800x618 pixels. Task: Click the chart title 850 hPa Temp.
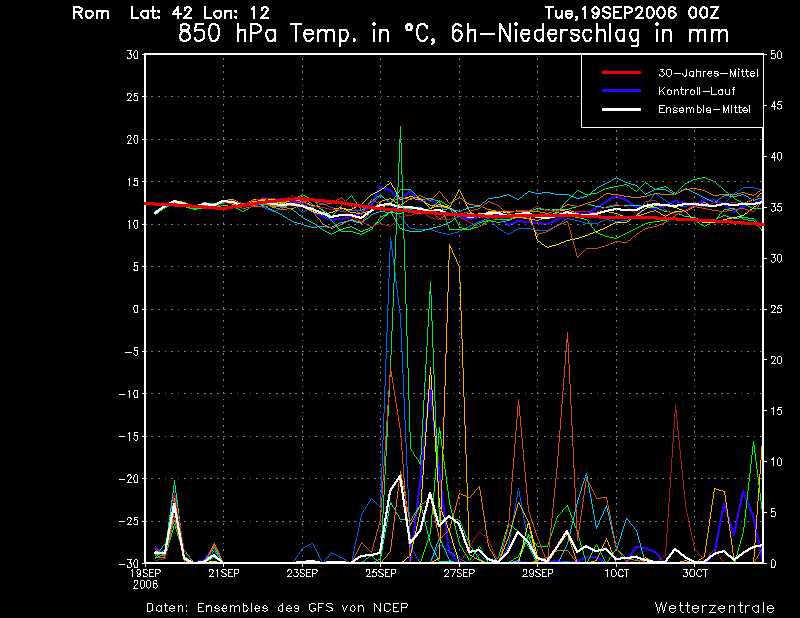(453, 34)
